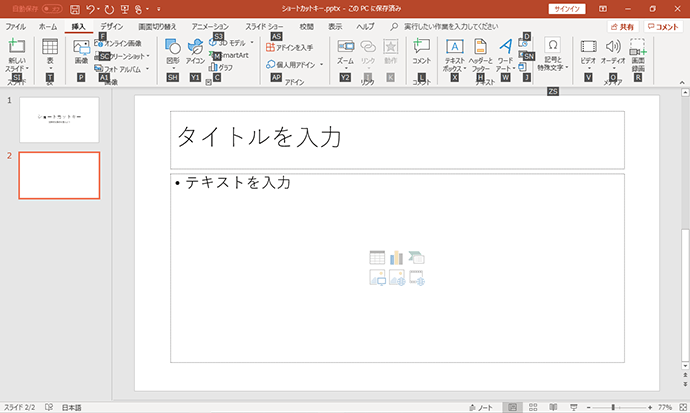This screenshot has width=690, height=413.
Task: Open the ワードアート WordArt tool
Action: [x=506, y=46]
